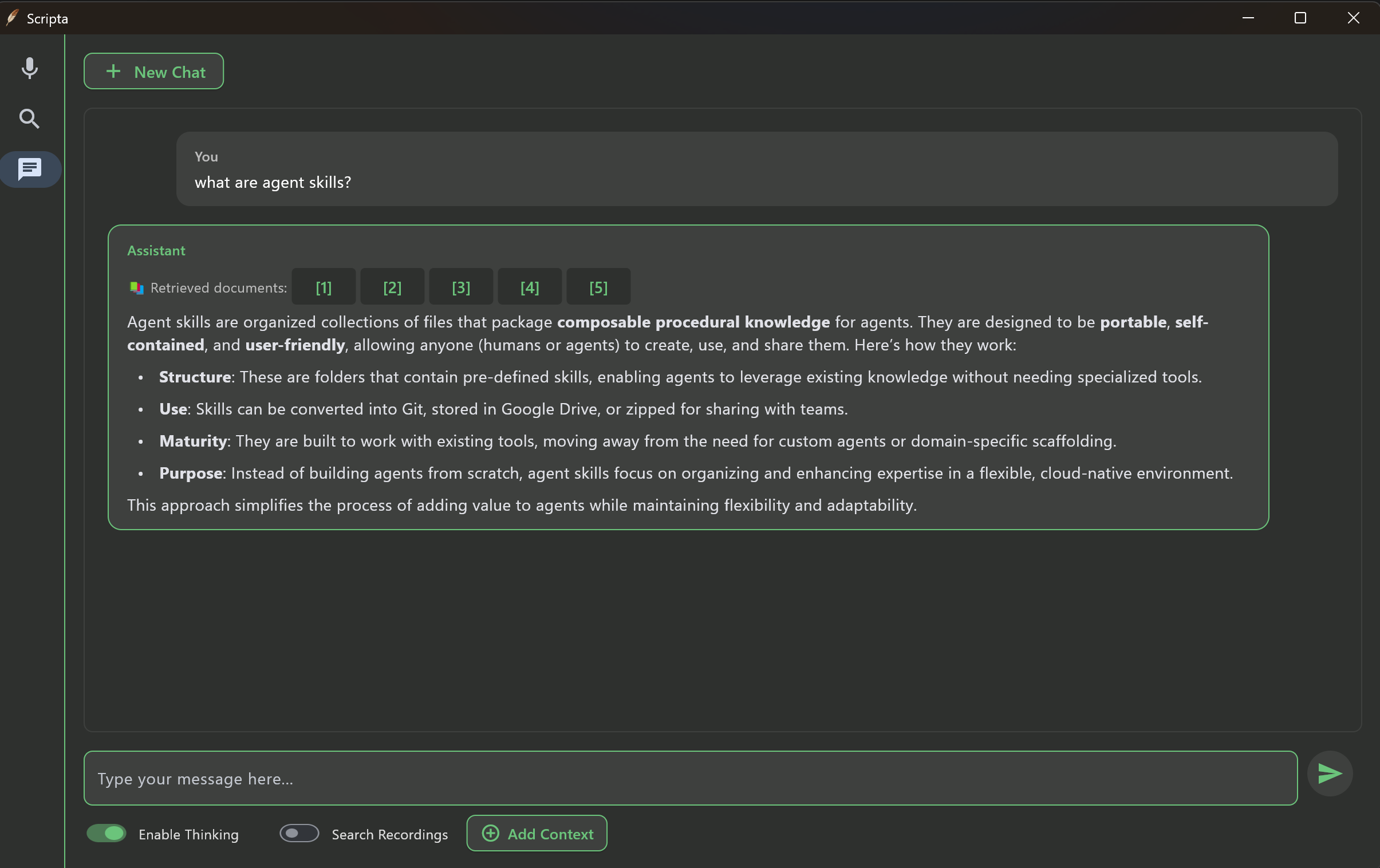Start a New Chat
This screenshot has width=1380, height=868.
[x=153, y=72]
